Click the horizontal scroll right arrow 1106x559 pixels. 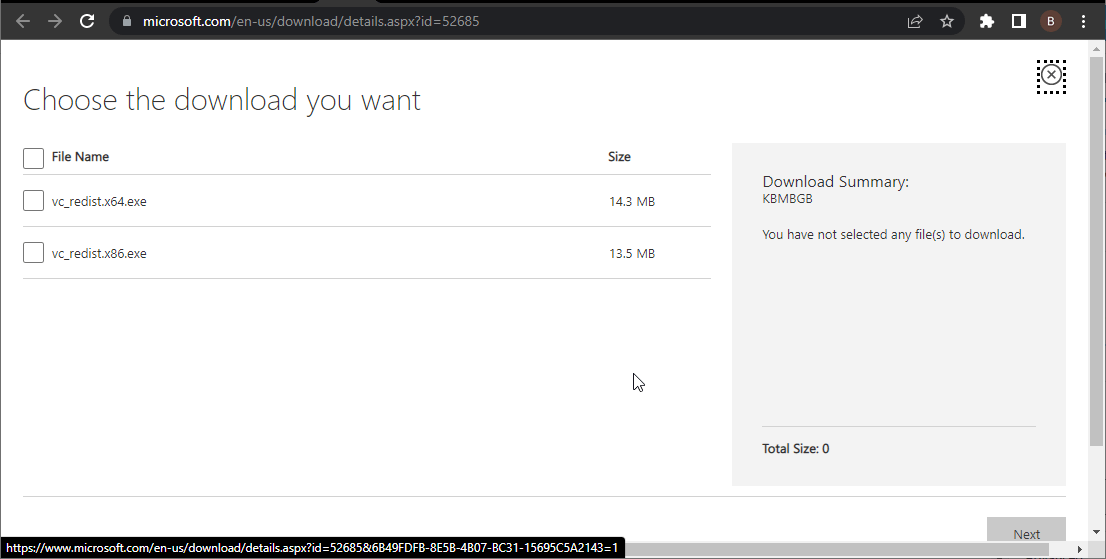tap(1080, 549)
